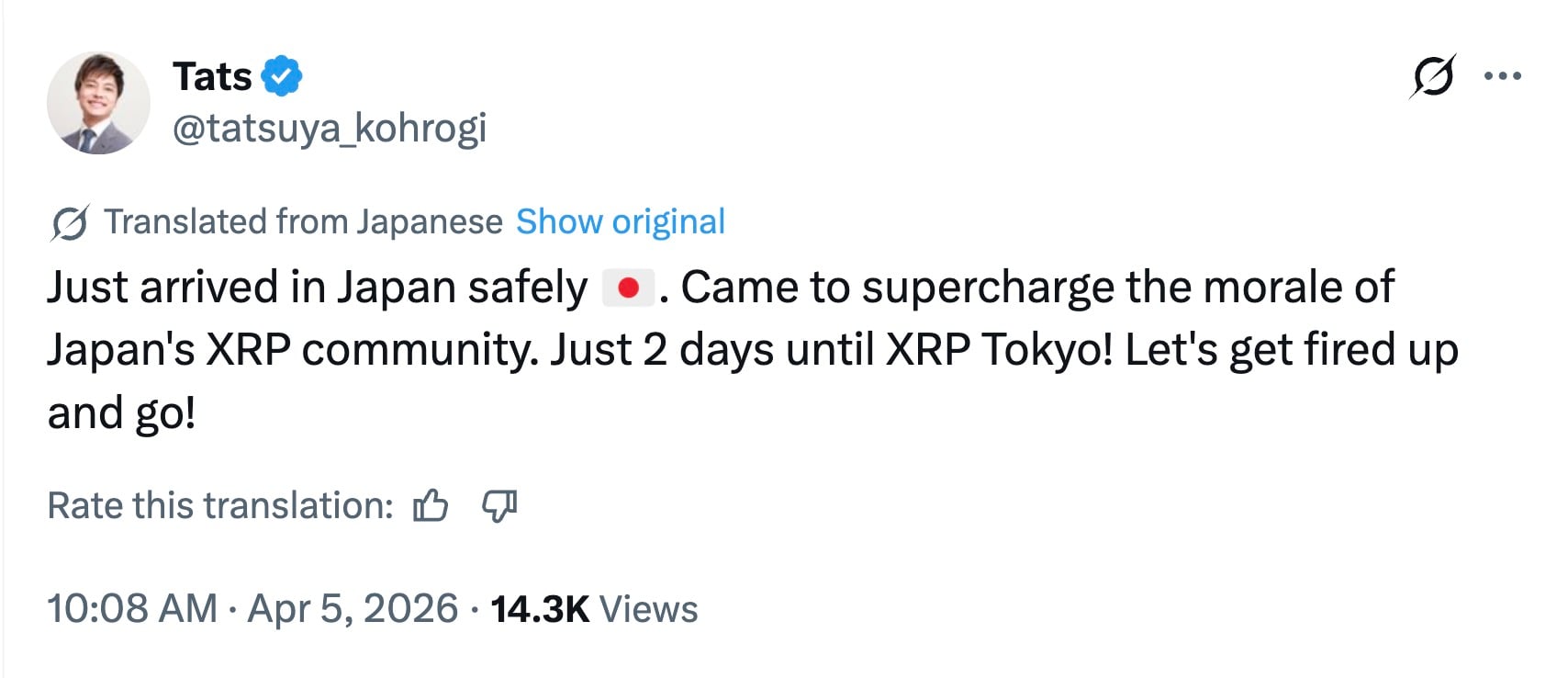Open Tats' profile picture
Image resolution: width=1568 pixels, height=678 pixels.
pyautogui.click(x=98, y=103)
